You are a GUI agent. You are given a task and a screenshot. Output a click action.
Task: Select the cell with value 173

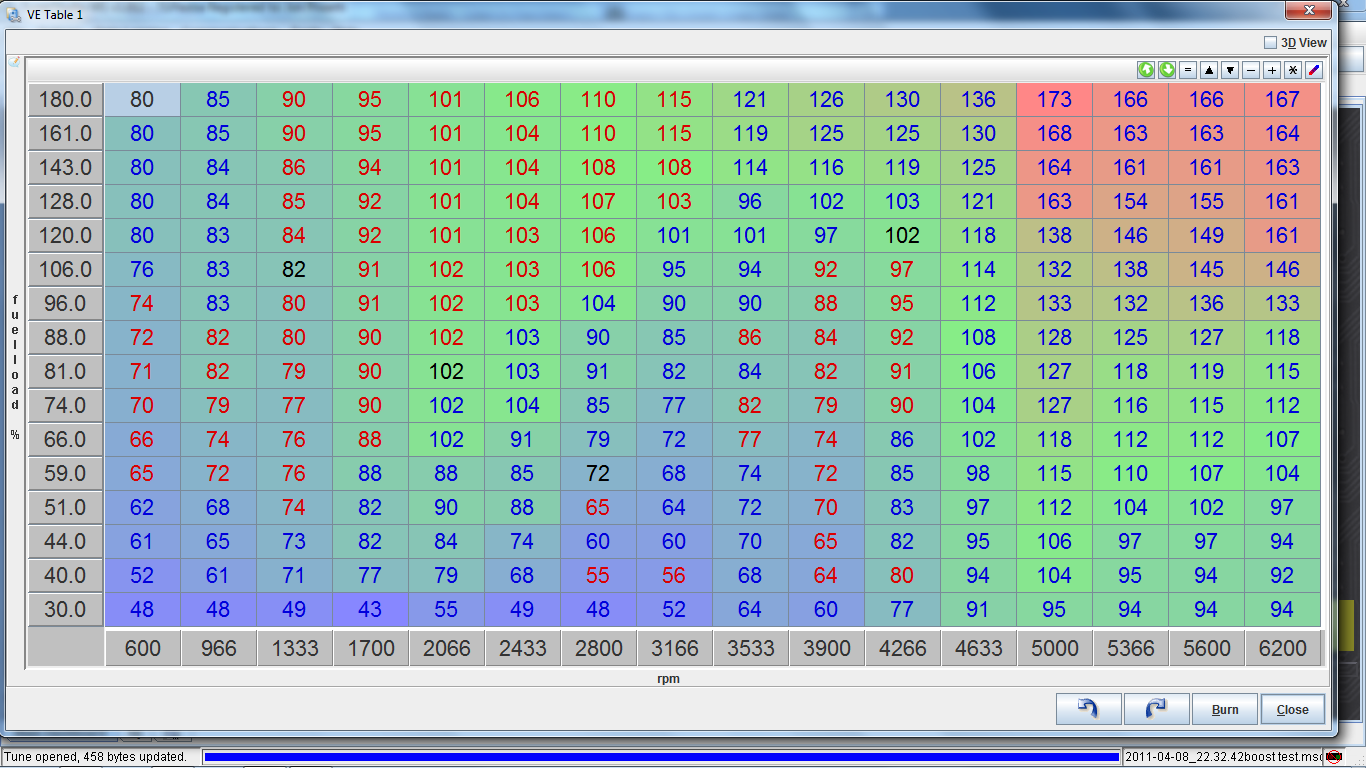coord(1055,99)
